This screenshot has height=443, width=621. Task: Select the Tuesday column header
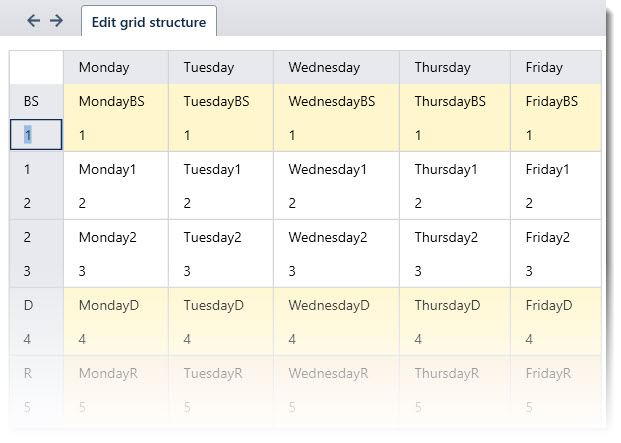pyautogui.click(x=208, y=68)
